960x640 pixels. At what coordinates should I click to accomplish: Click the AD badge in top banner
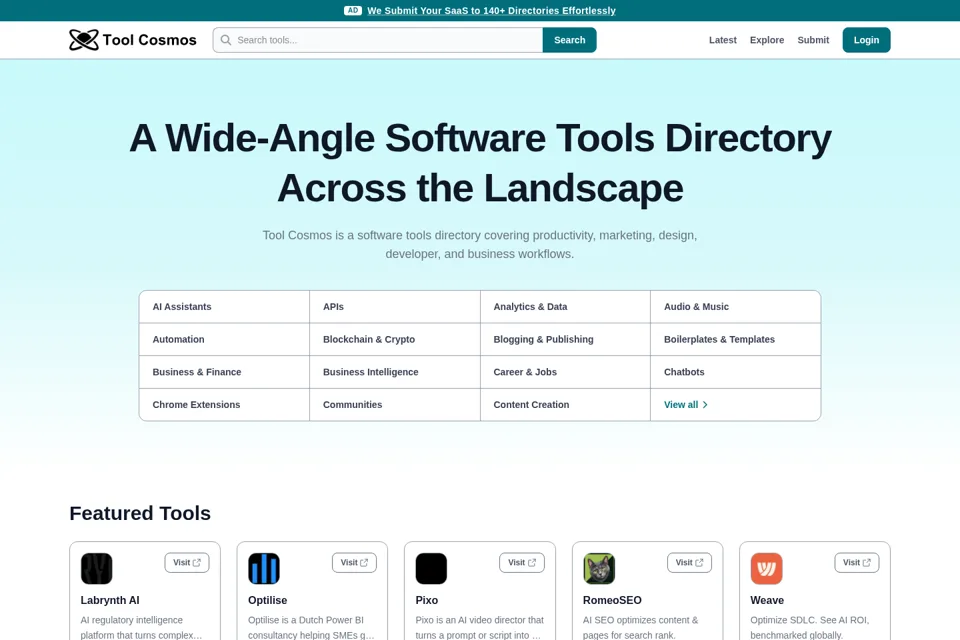coord(353,10)
